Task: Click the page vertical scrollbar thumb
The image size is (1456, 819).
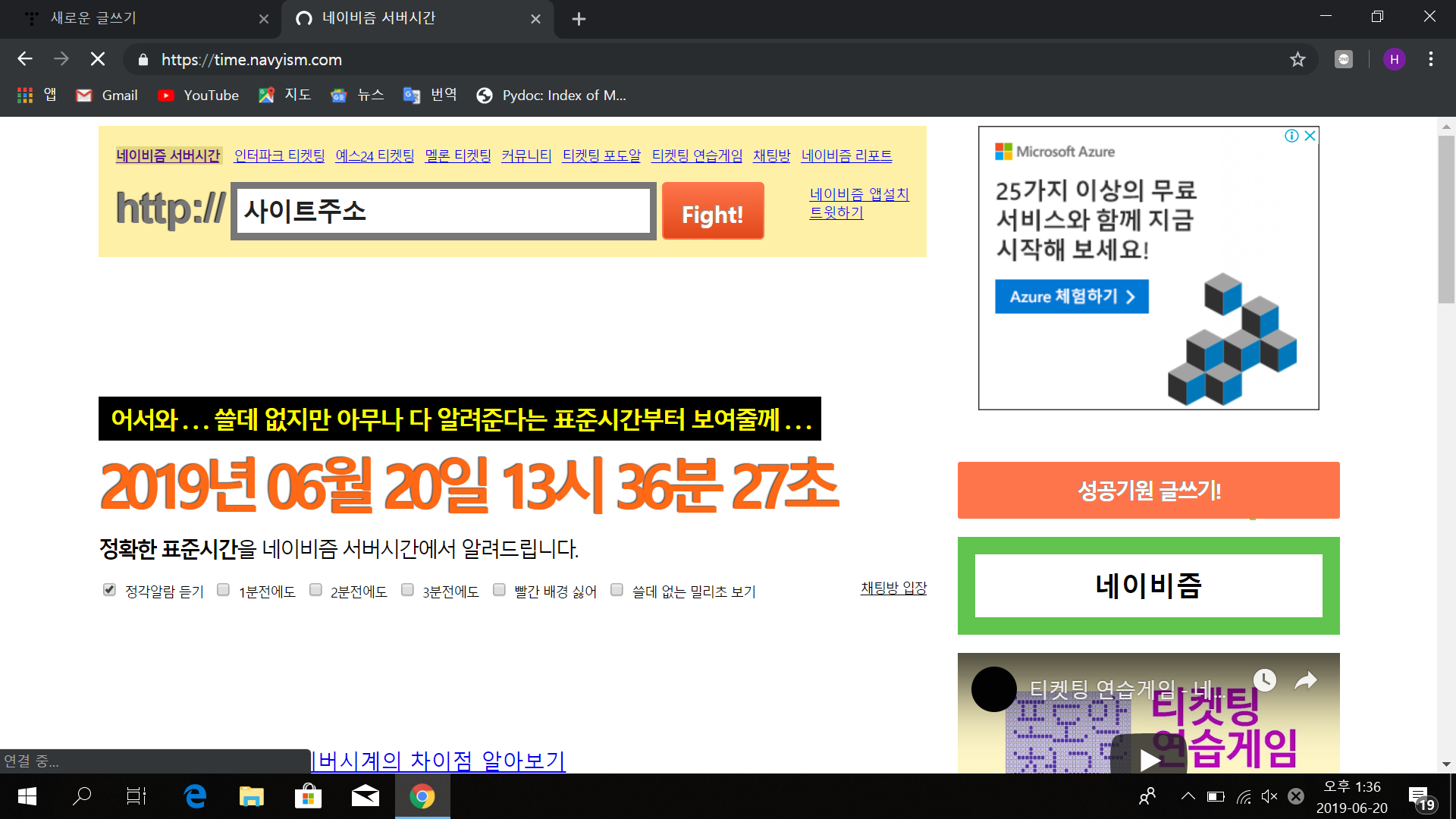Action: 1446,220
